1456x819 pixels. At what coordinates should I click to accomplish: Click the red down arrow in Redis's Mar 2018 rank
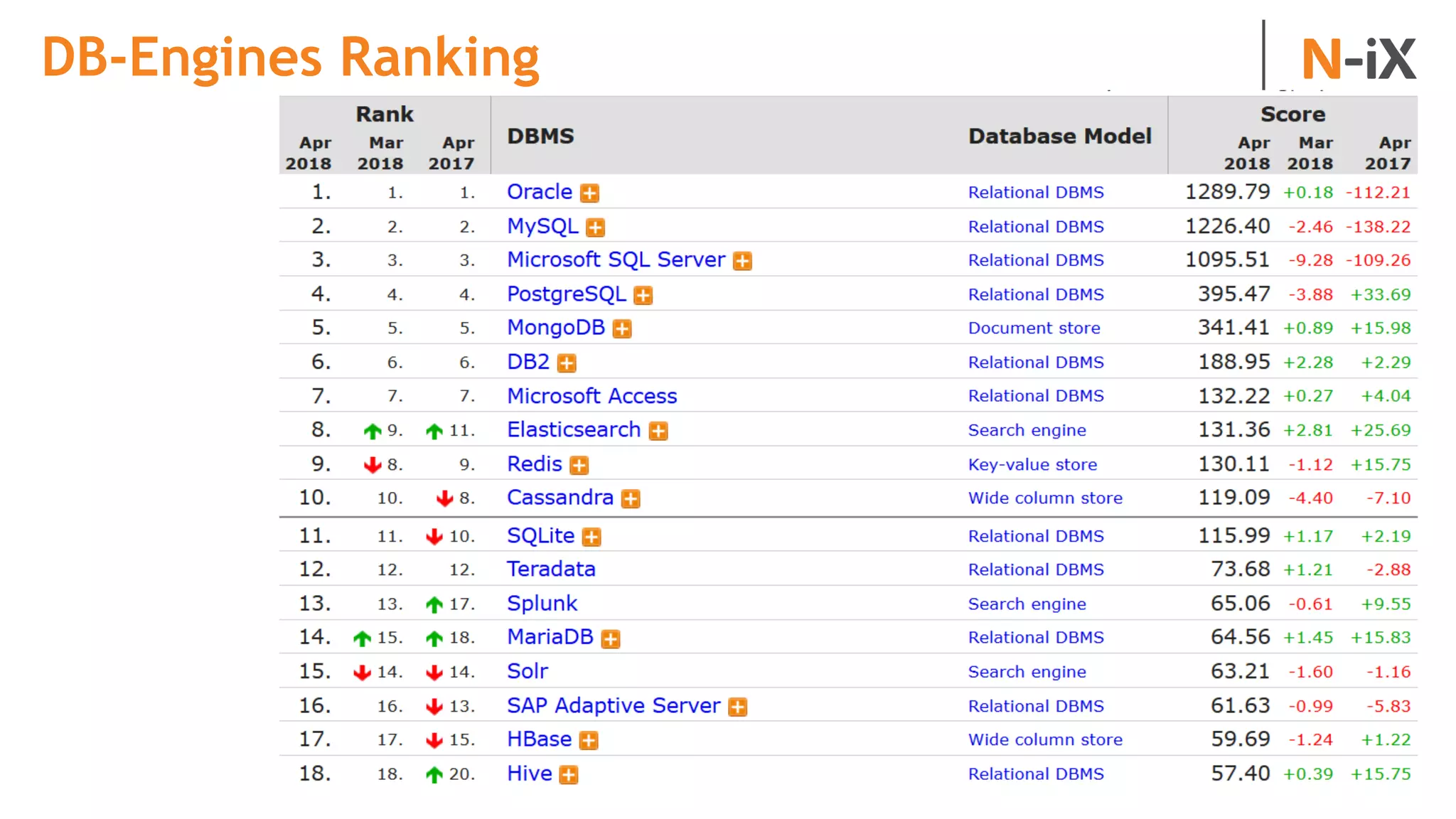373,465
